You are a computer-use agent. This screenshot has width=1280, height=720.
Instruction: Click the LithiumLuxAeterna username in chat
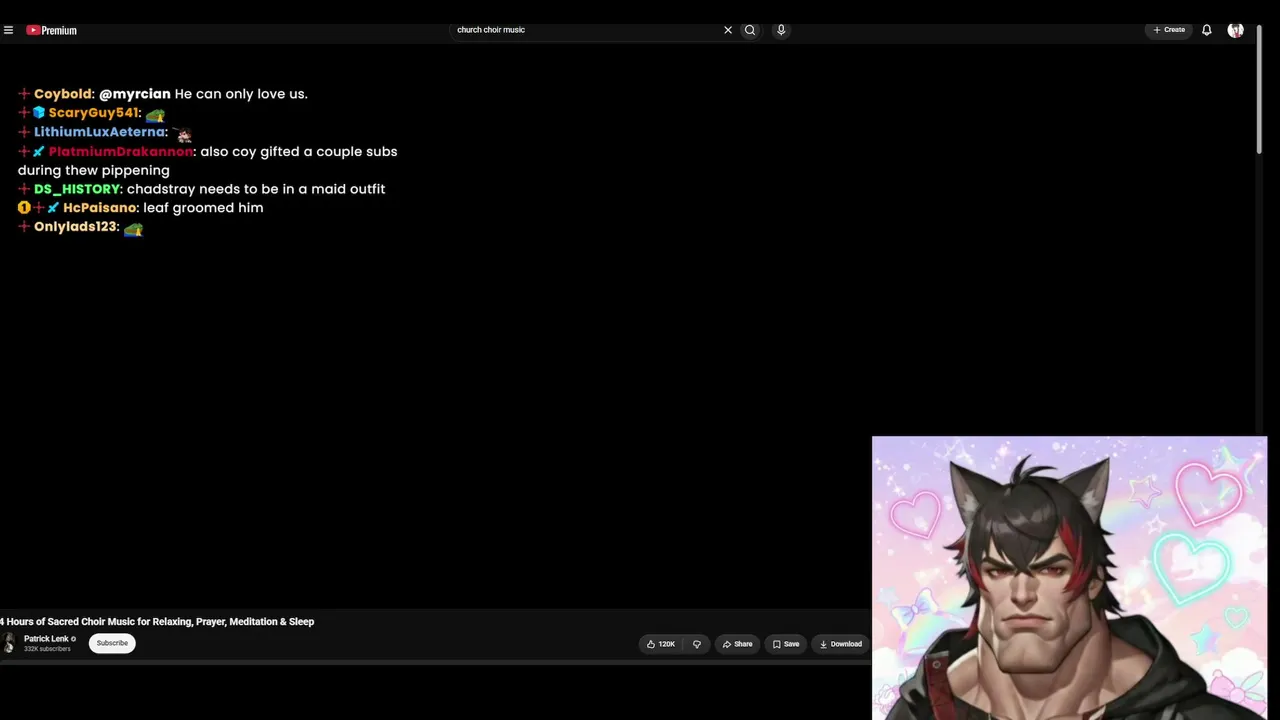[99, 132]
